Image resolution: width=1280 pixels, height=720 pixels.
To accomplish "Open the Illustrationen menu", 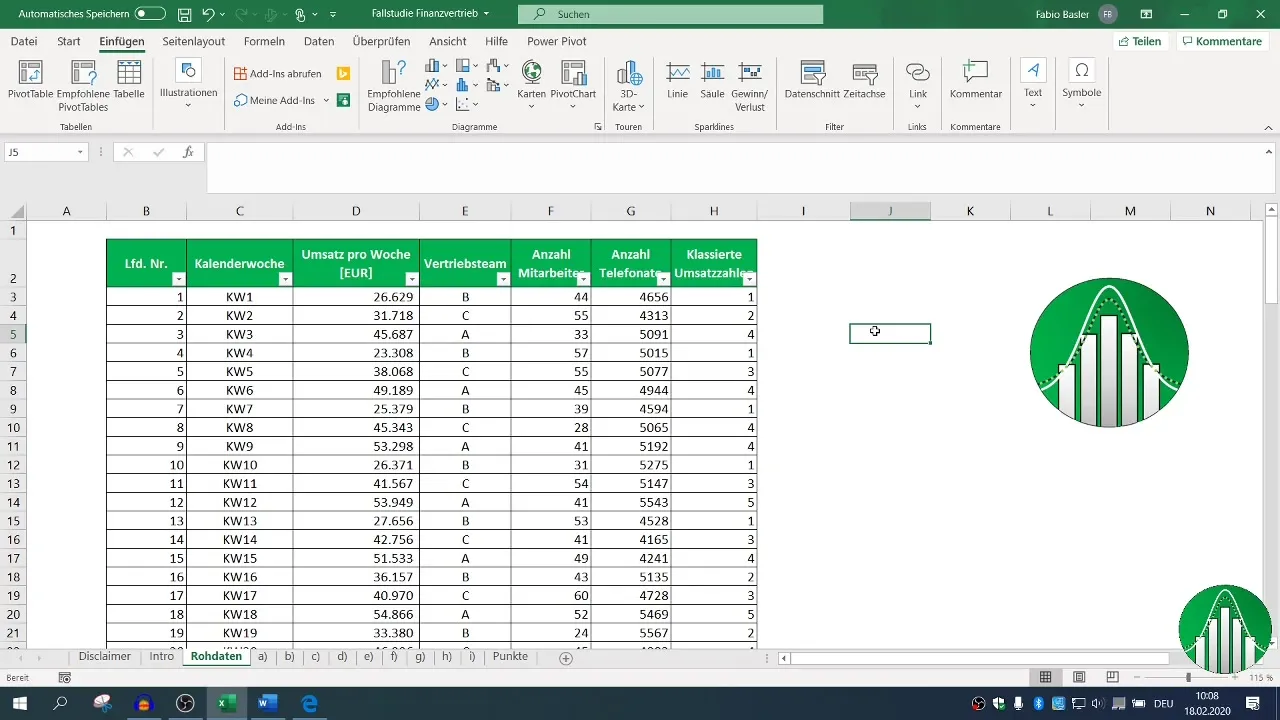I will pos(188,84).
